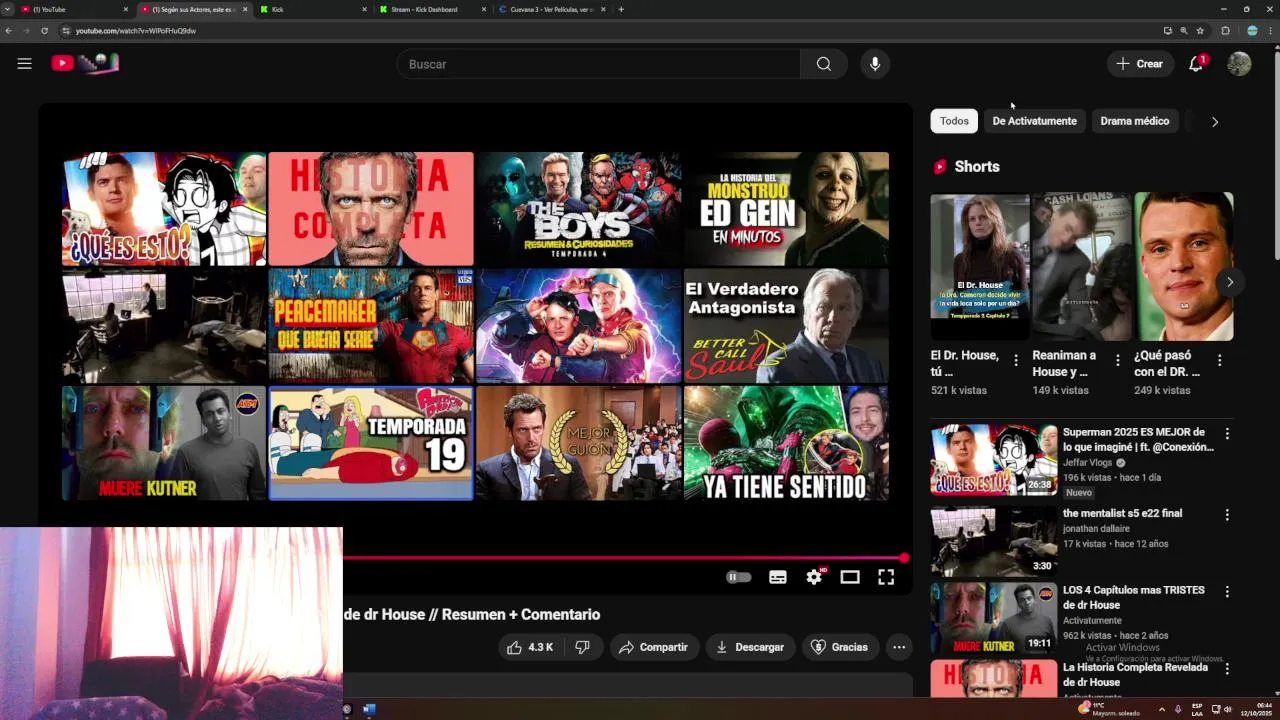Select the Todos filter chip

click(x=954, y=121)
